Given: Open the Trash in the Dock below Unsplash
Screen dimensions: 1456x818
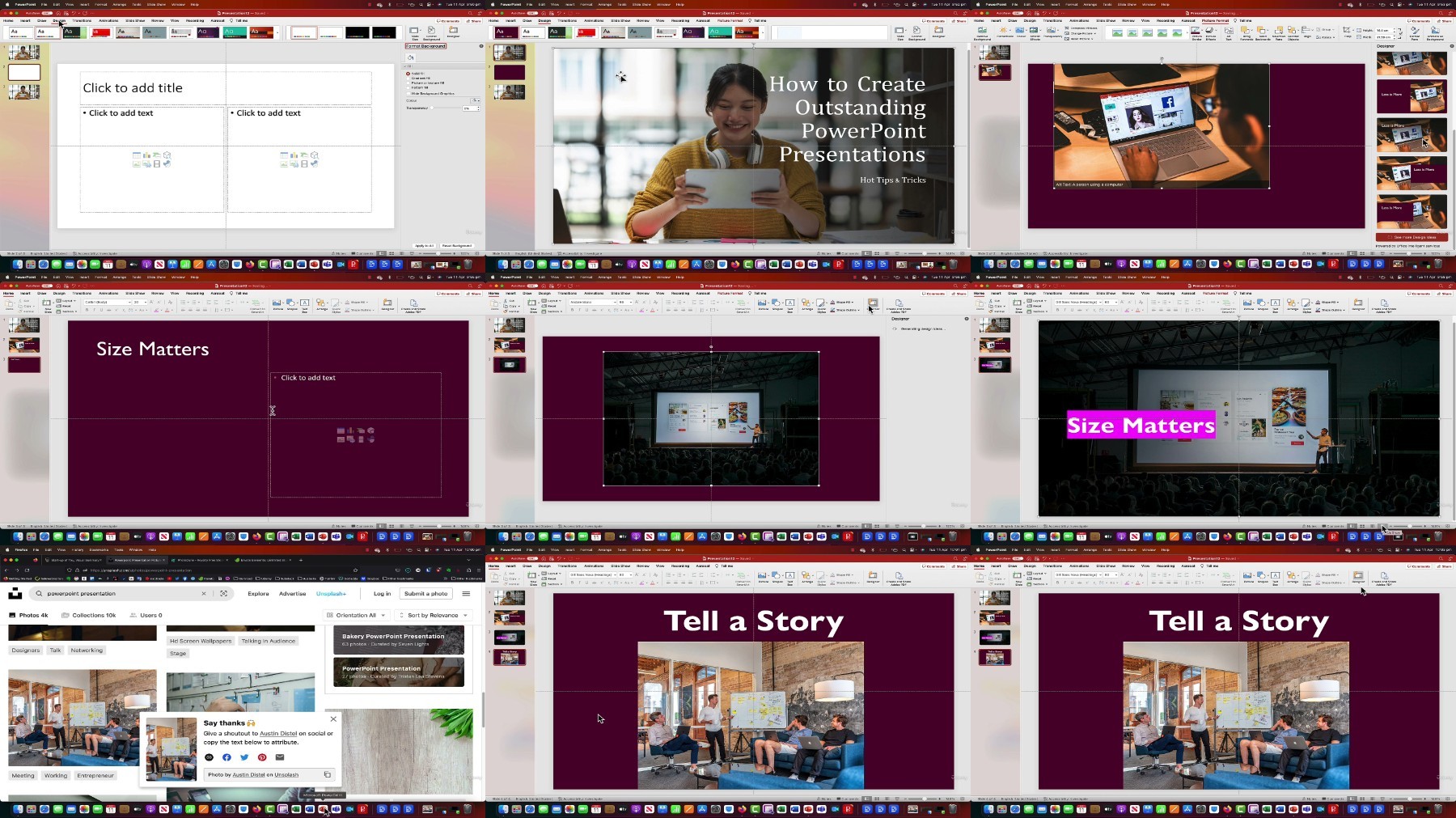Looking at the screenshot, I should click(x=468, y=809).
